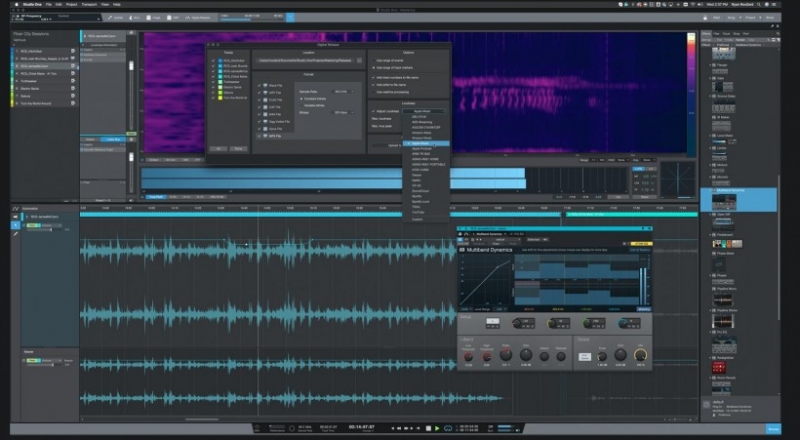Choose YouTube from loudness list

tap(418, 212)
